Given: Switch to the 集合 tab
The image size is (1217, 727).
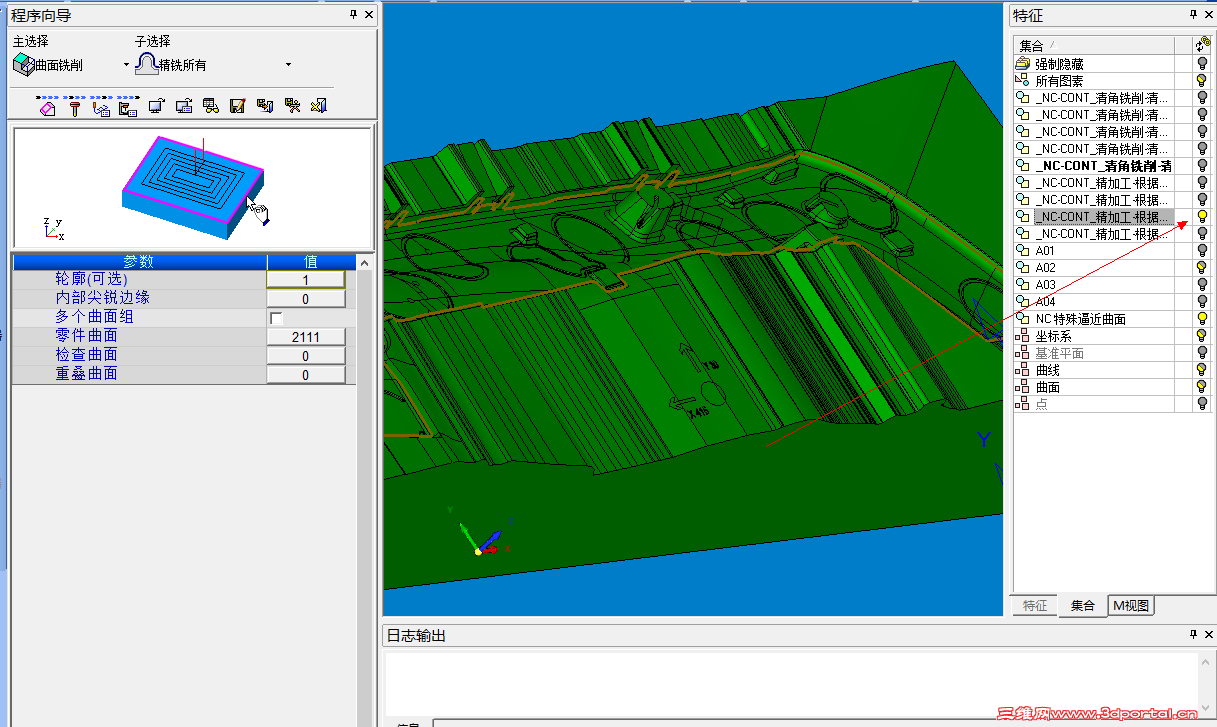Looking at the screenshot, I should point(1082,605).
